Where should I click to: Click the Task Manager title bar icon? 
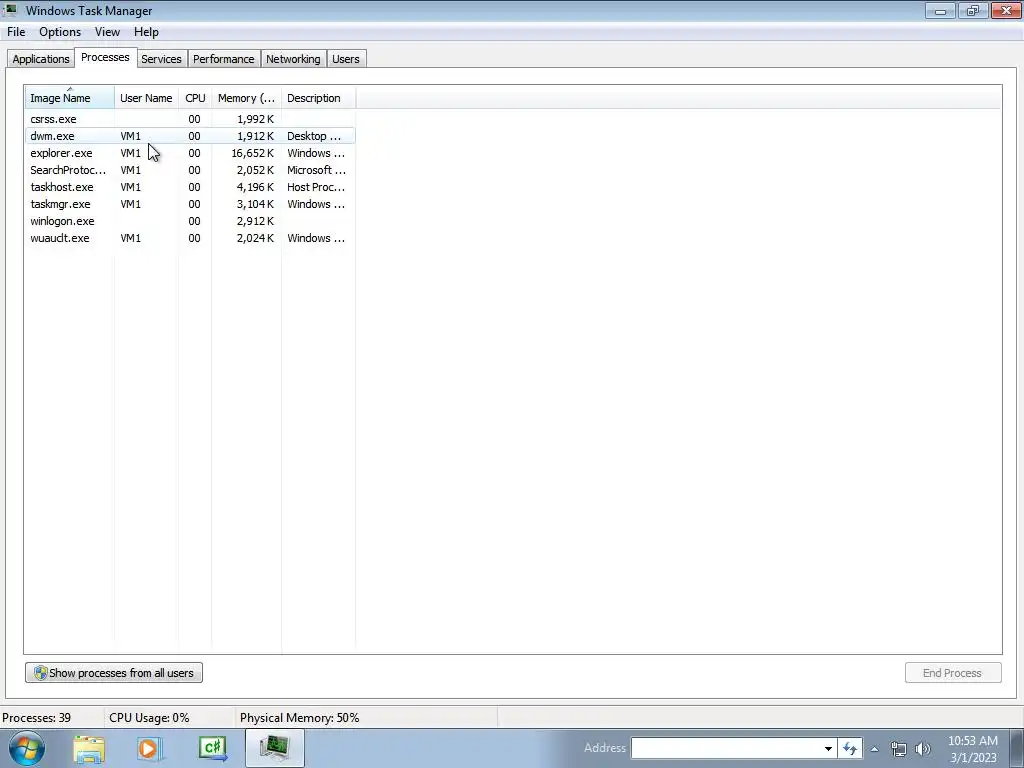tap(10, 10)
